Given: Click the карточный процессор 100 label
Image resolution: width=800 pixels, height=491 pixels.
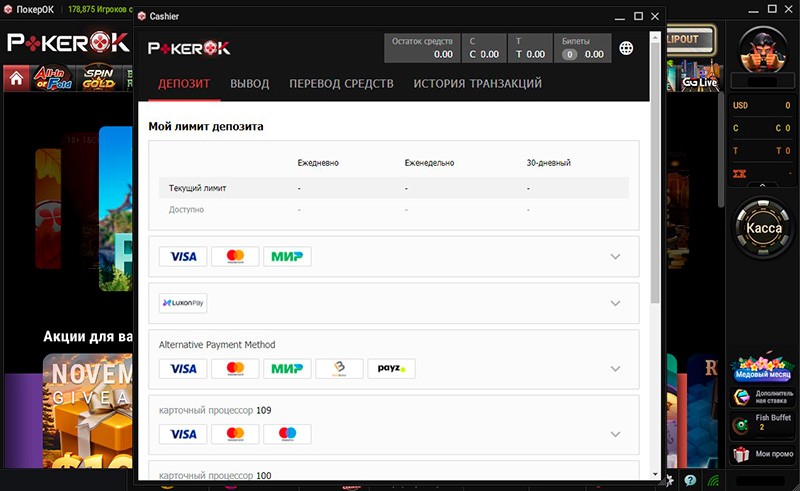Looking at the screenshot, I should pos(215,475).
